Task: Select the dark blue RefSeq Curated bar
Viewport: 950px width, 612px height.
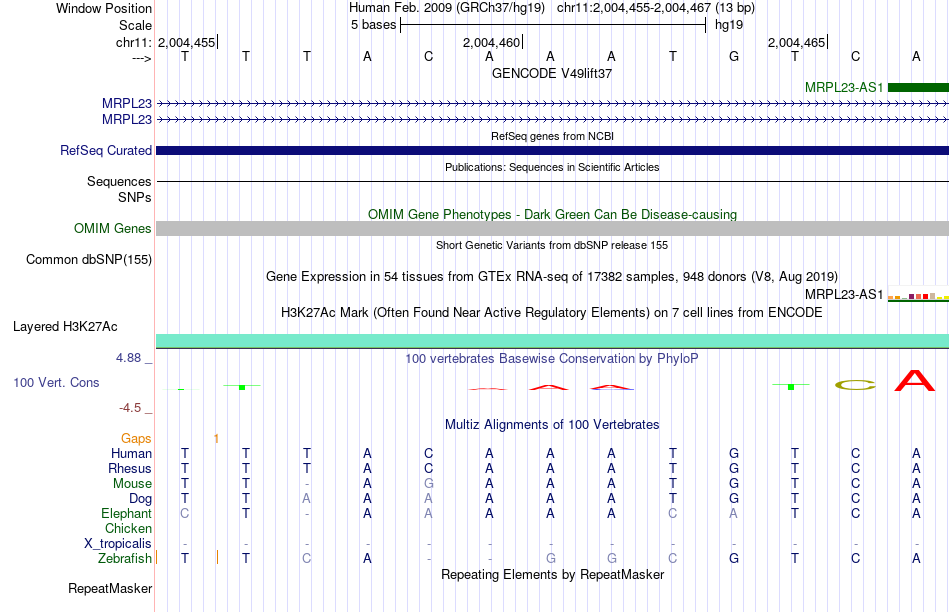Action: click(x=552, y=150)
